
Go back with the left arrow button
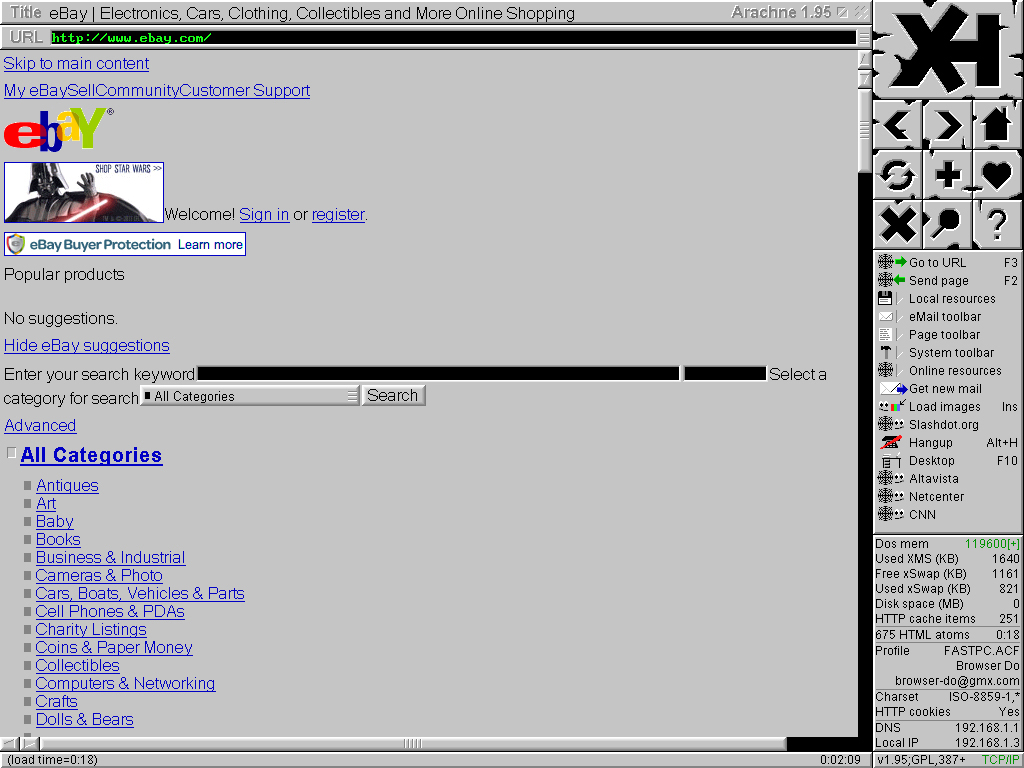point(898,125)
